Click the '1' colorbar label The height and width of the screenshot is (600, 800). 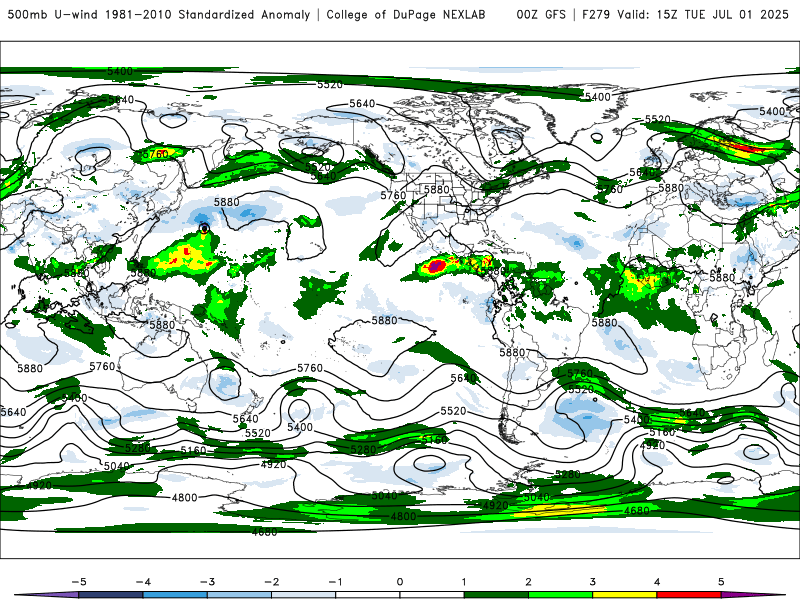464,582
